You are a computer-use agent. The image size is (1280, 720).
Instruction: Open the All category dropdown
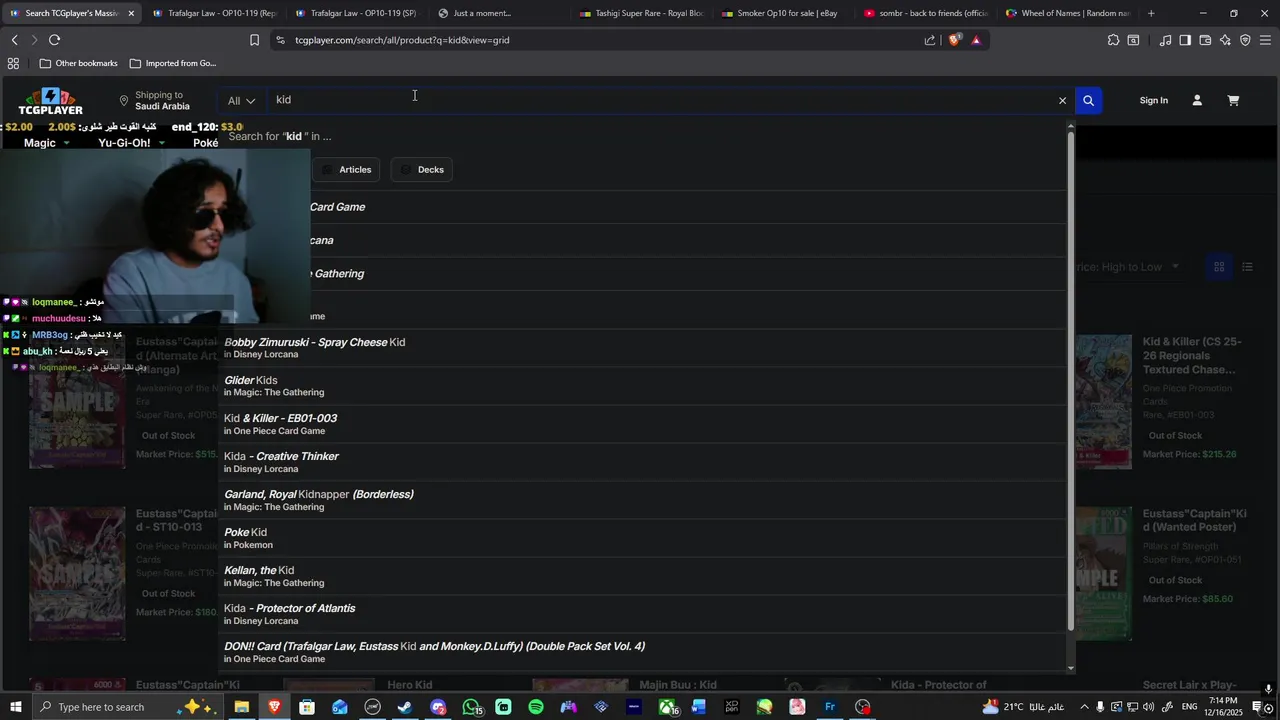pos(241,100)
